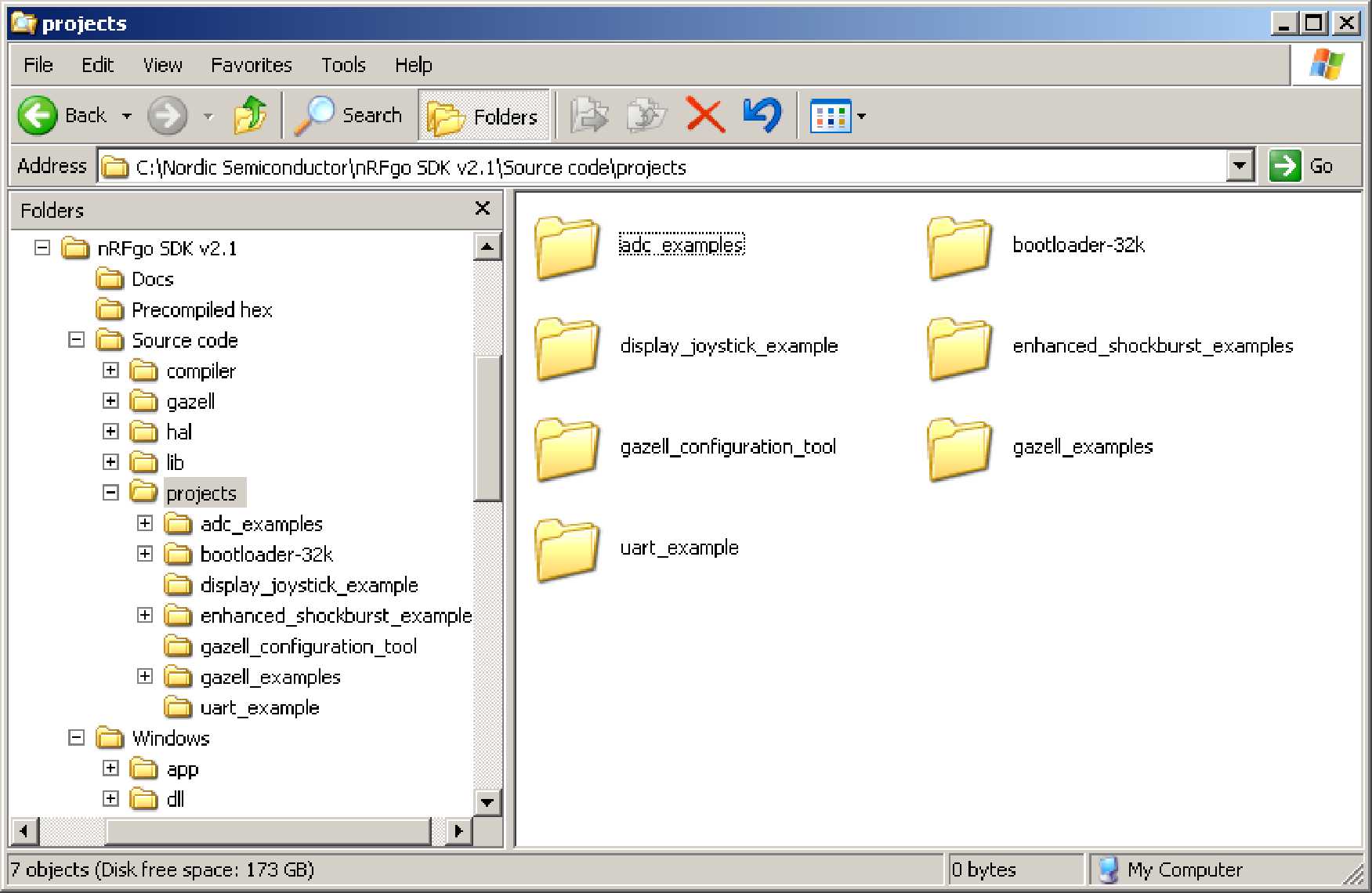Click the Source code folder icon in tree
This screenshot has height=893, width=1372.
(x=110, y=340)
